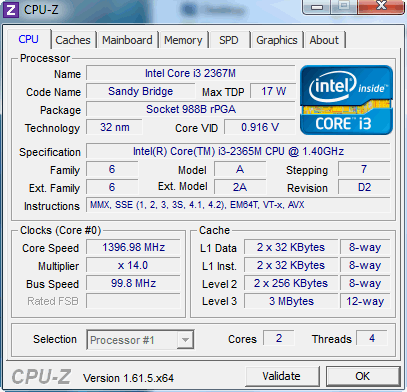Image resolution: width=407 pixels, height=392 pixels.
Task: Select the Memory tab
Action: [x=183, y=40]
